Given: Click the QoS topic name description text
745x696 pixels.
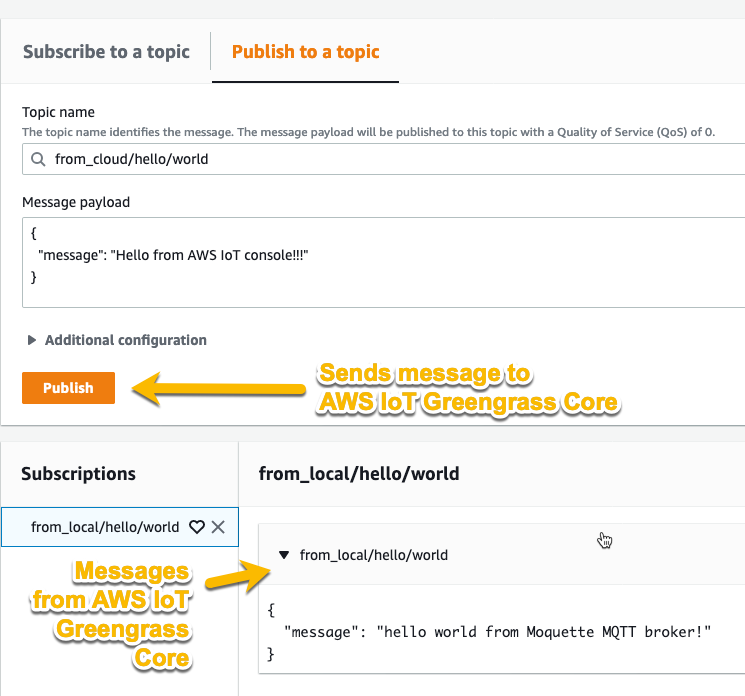Looking at the screenshot, I should tap(368, 132).
